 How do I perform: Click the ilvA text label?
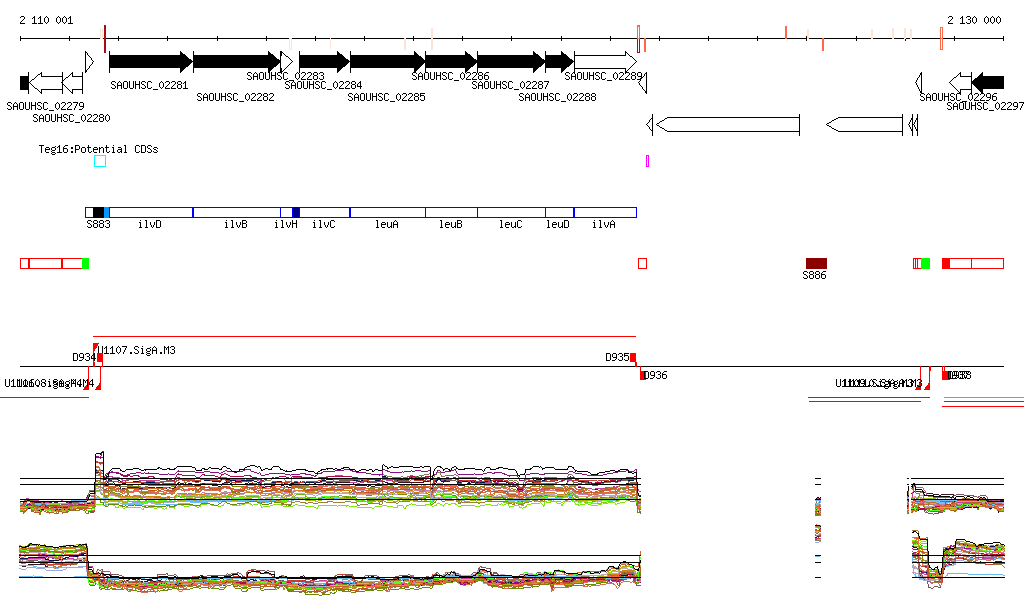(603, 224)
